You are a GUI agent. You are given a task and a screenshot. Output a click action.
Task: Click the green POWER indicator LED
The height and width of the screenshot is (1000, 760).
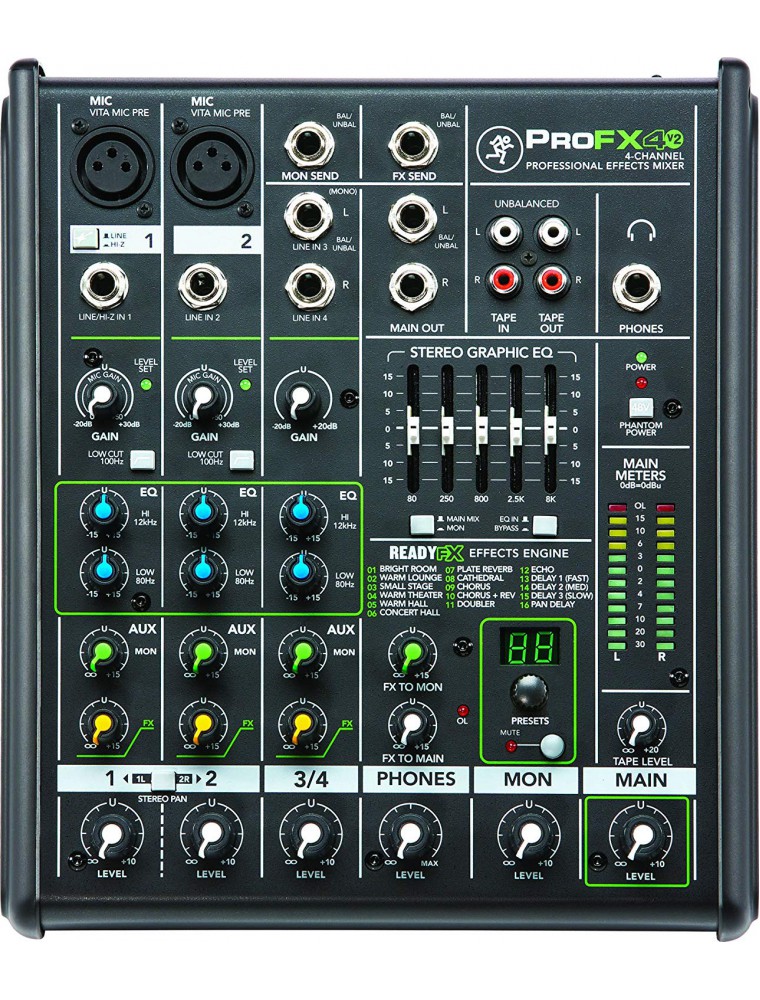[x=641, y=357]
